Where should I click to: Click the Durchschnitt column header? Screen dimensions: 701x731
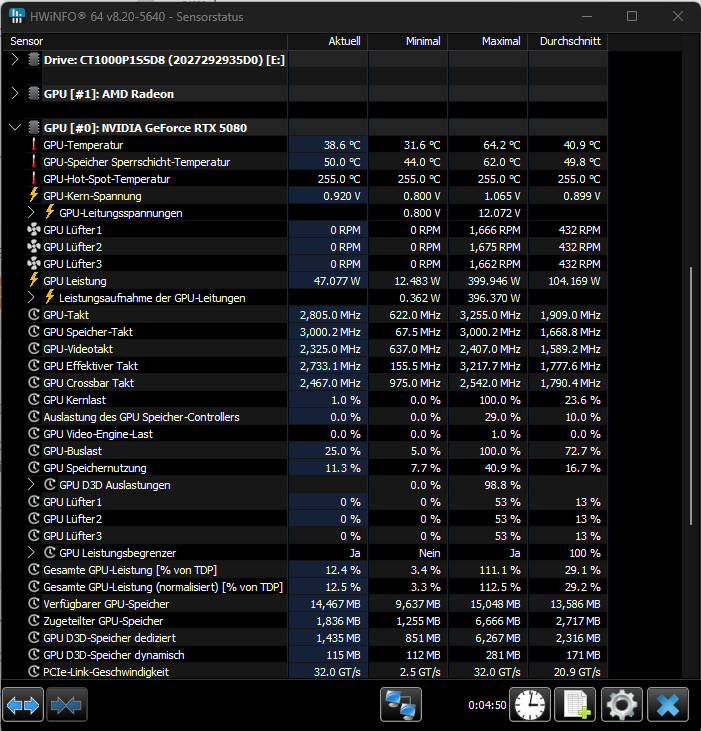[568, 41]
